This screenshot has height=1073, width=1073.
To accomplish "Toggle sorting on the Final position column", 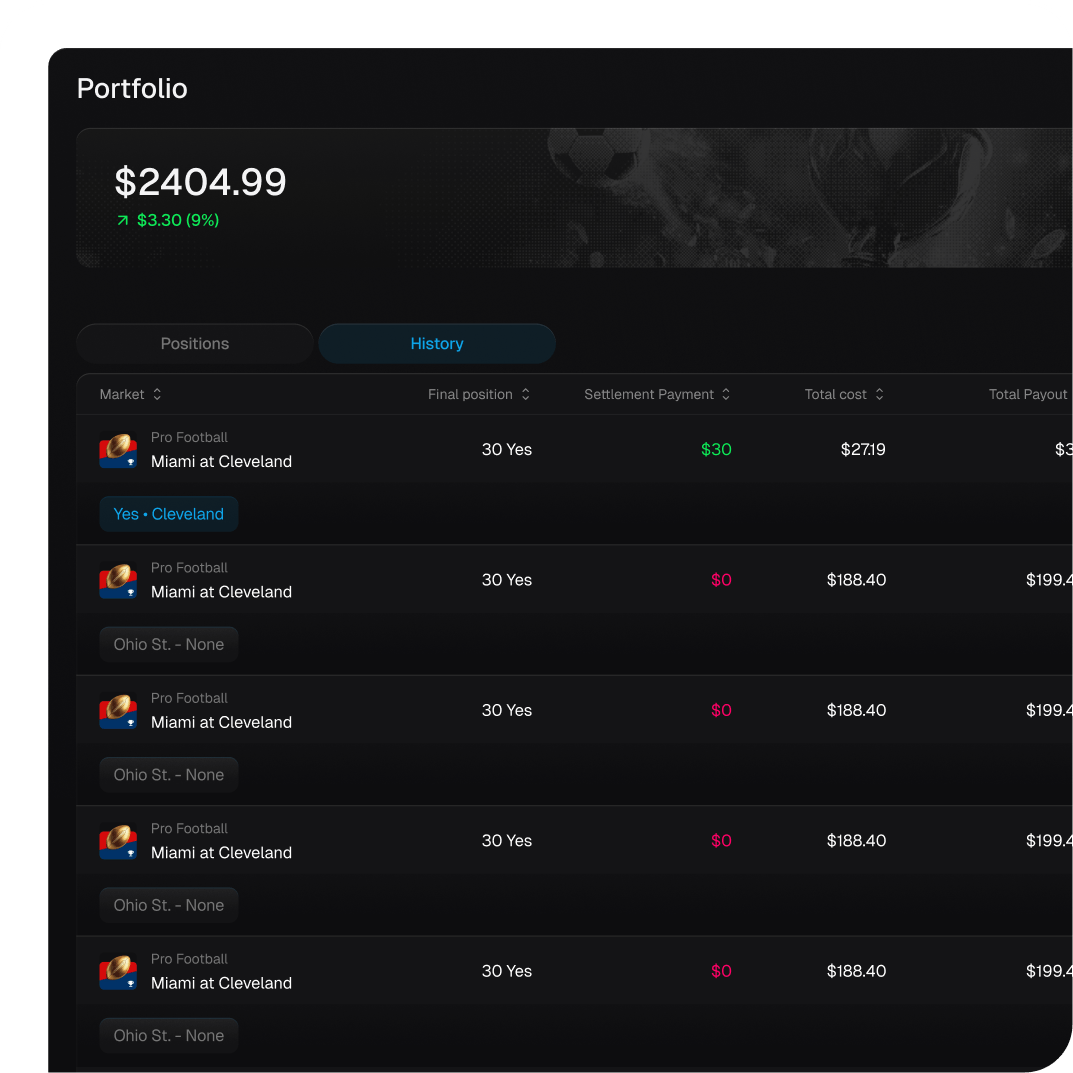I will (x=526, y=394).
